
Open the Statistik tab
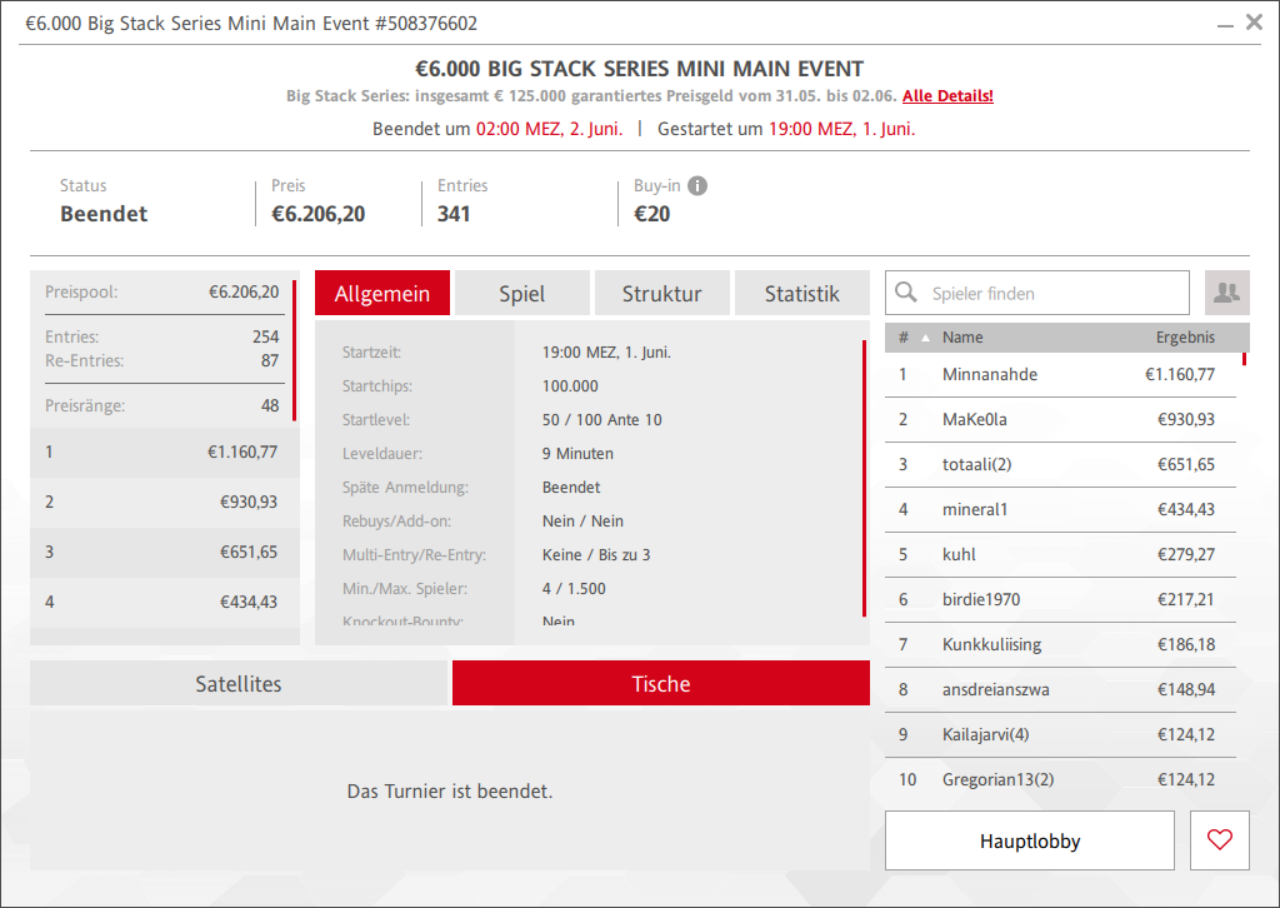point(802,294)
